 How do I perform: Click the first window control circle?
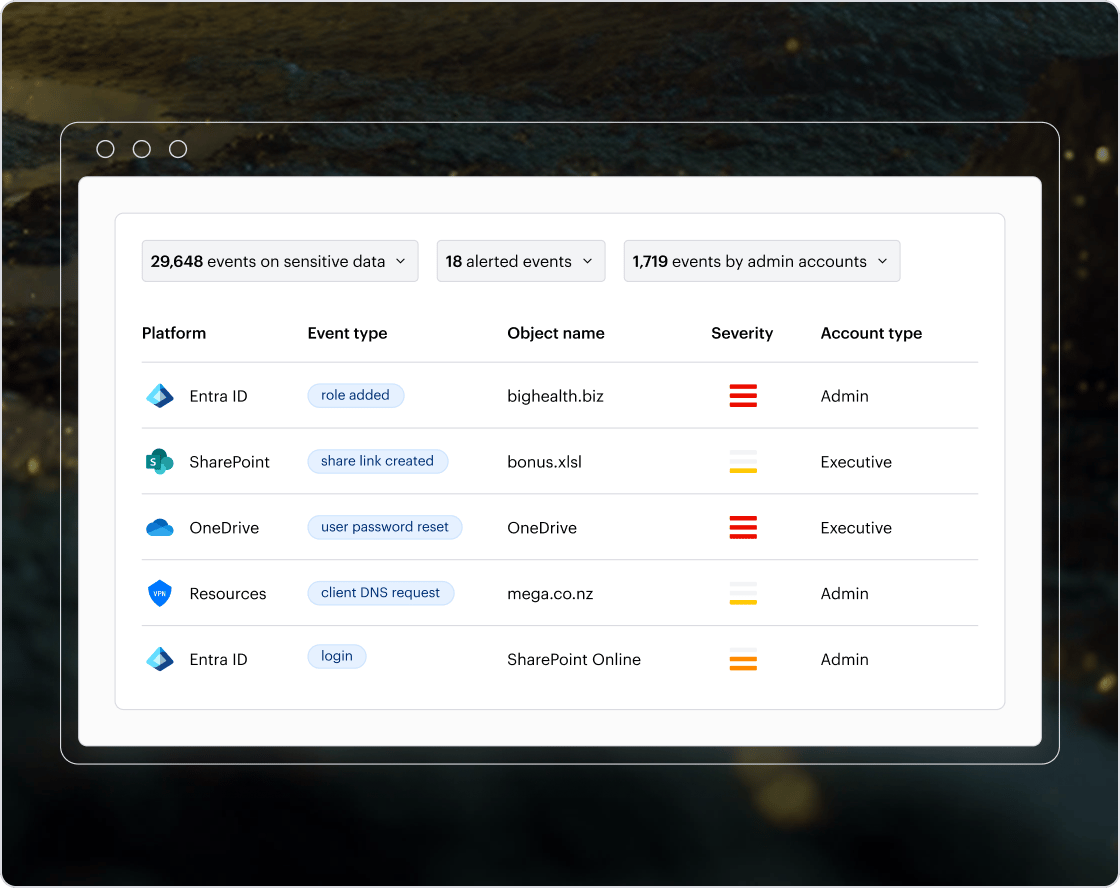tap(106, 149)
